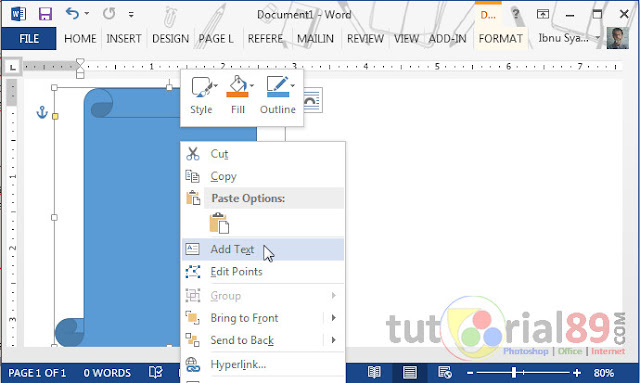Open the ADD-INS tab

point(447,39)
